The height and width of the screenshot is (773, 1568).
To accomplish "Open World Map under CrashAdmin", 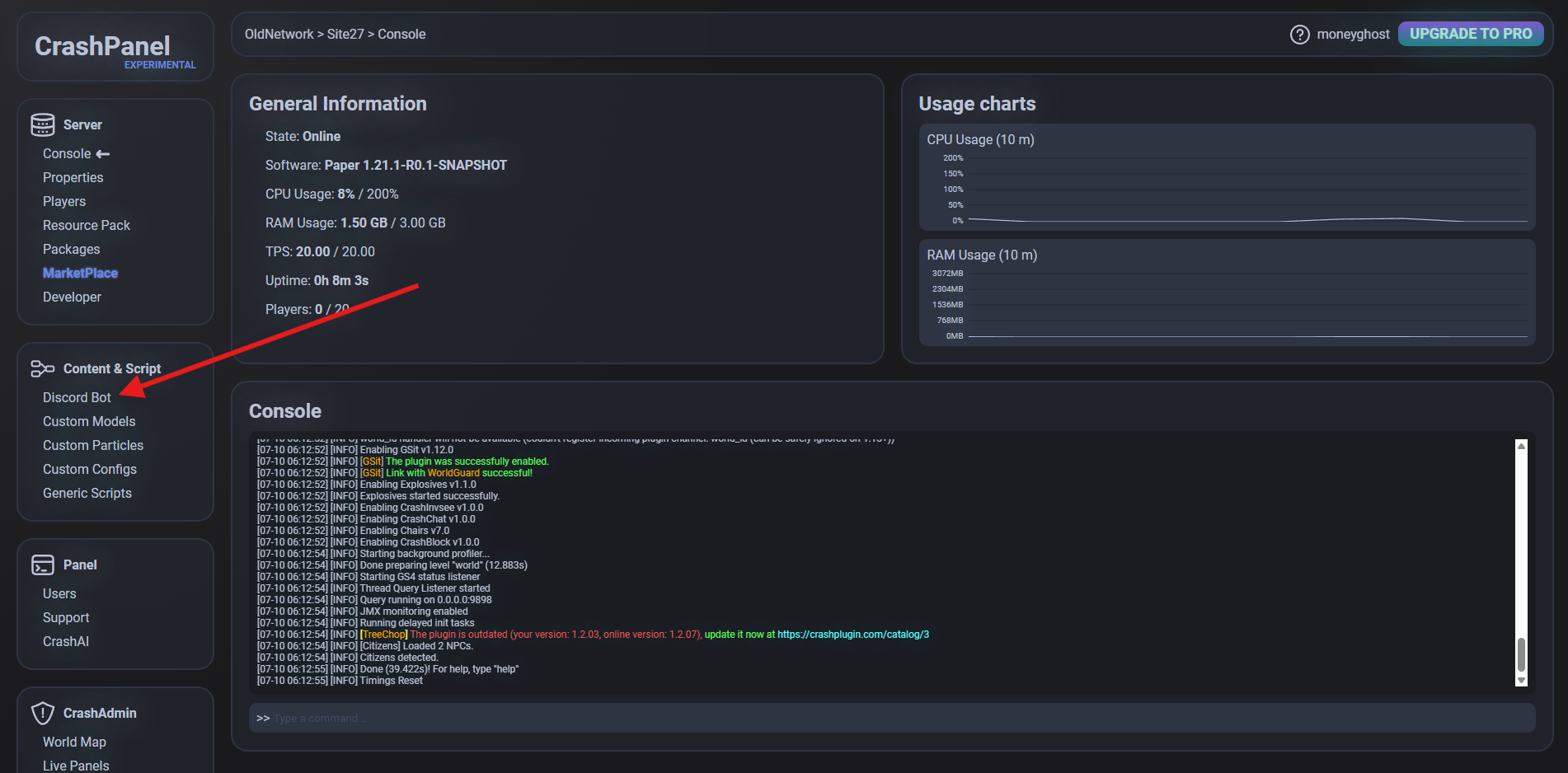I will tap(74, 742).
